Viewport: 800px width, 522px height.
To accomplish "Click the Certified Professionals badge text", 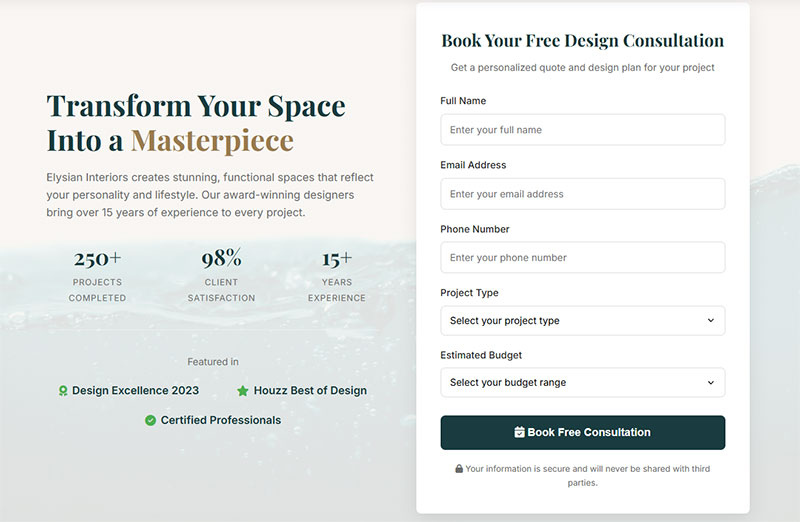I will (x=220, y=421).
